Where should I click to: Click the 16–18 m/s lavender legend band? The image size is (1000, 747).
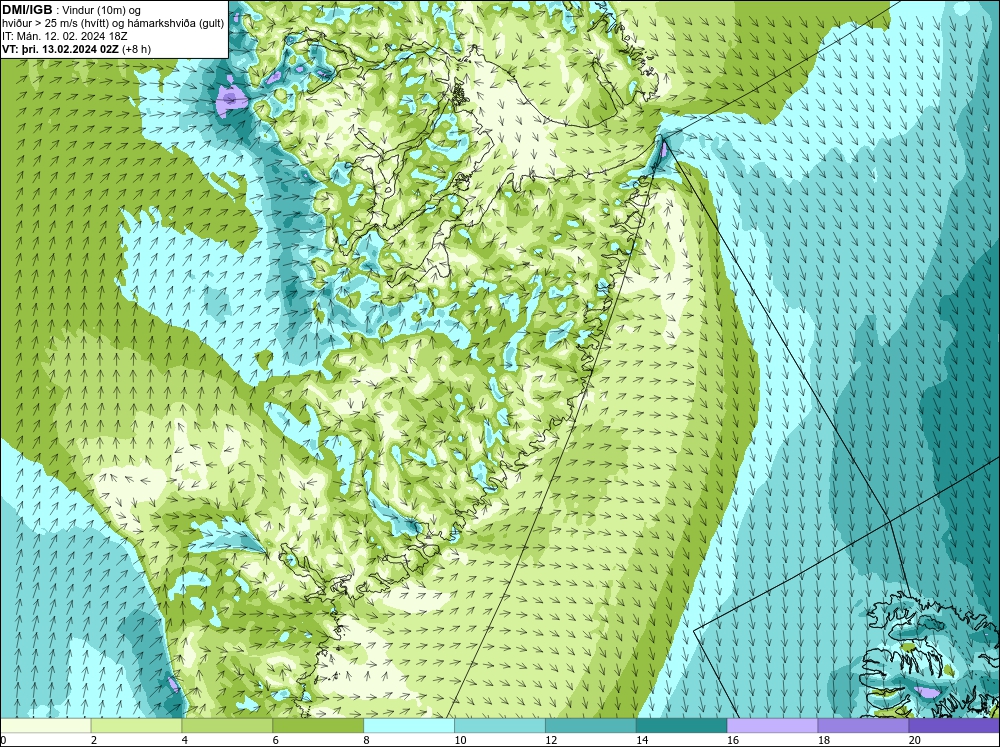[x=772, y=725]
